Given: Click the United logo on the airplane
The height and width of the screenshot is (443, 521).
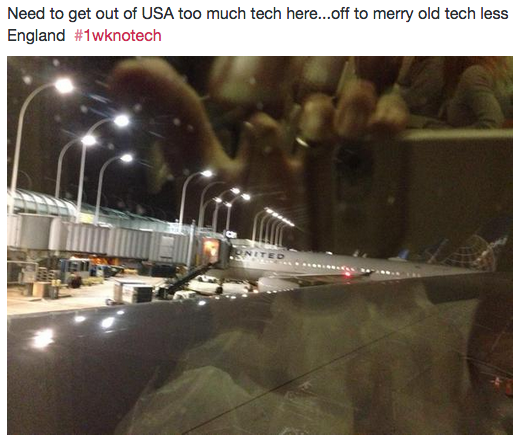Looking at the screenshot, I should point(261,255).
